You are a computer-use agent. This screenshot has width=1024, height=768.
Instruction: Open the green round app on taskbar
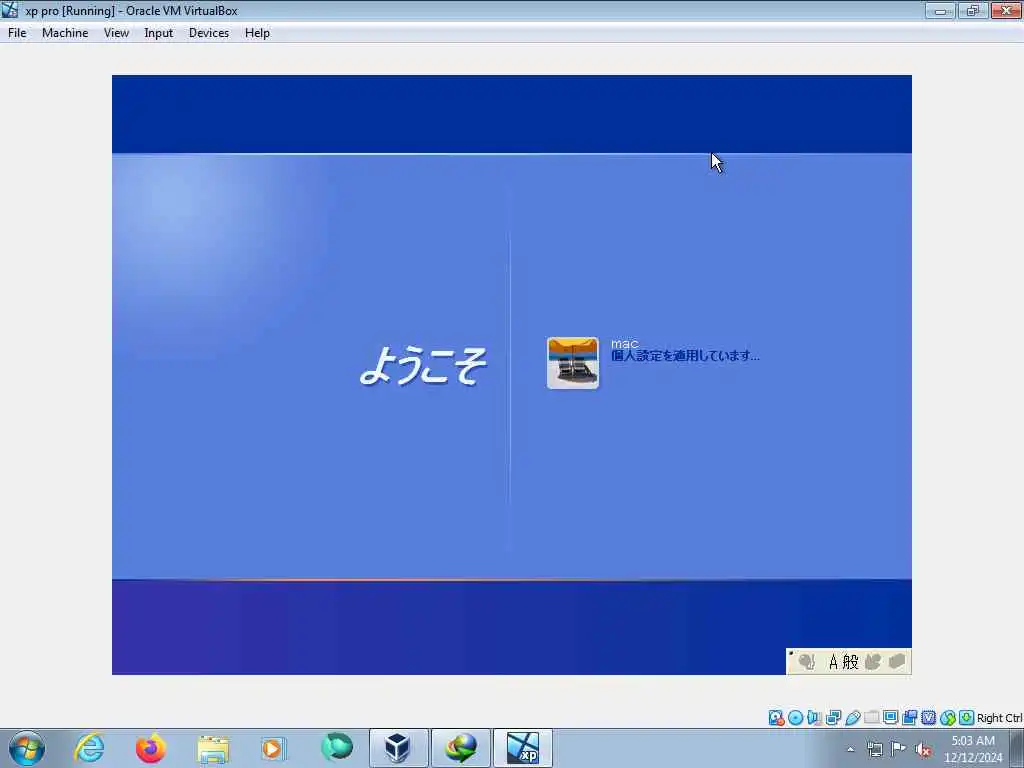336,747
